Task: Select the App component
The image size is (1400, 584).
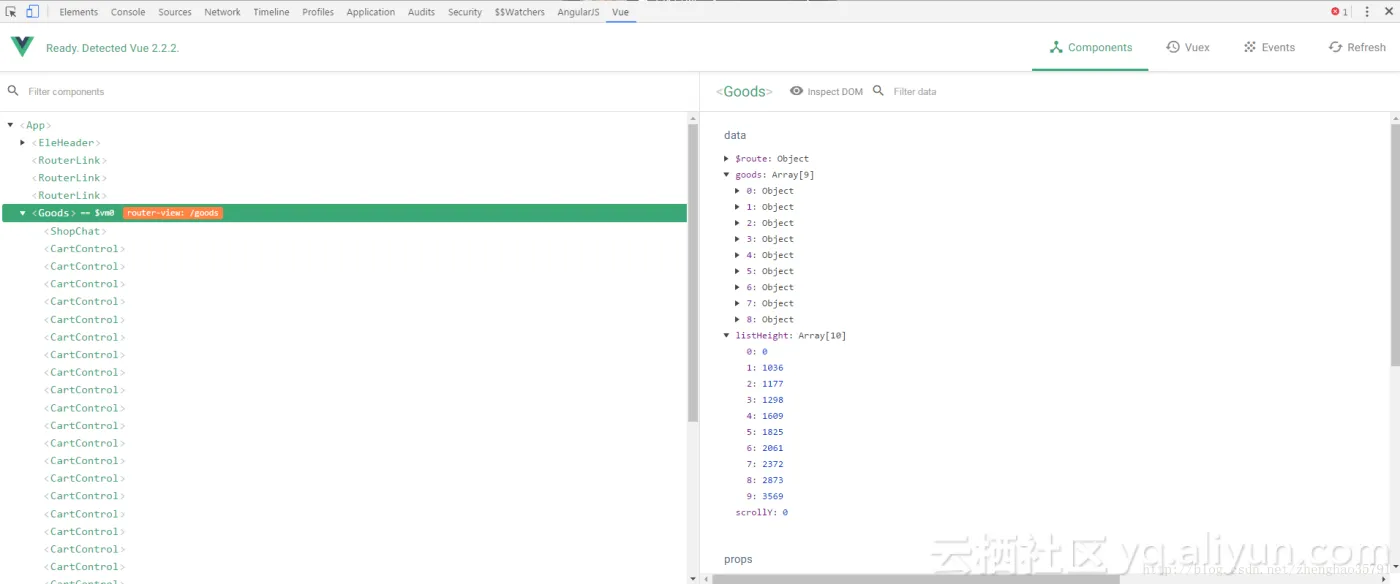Action: point(35,125)
